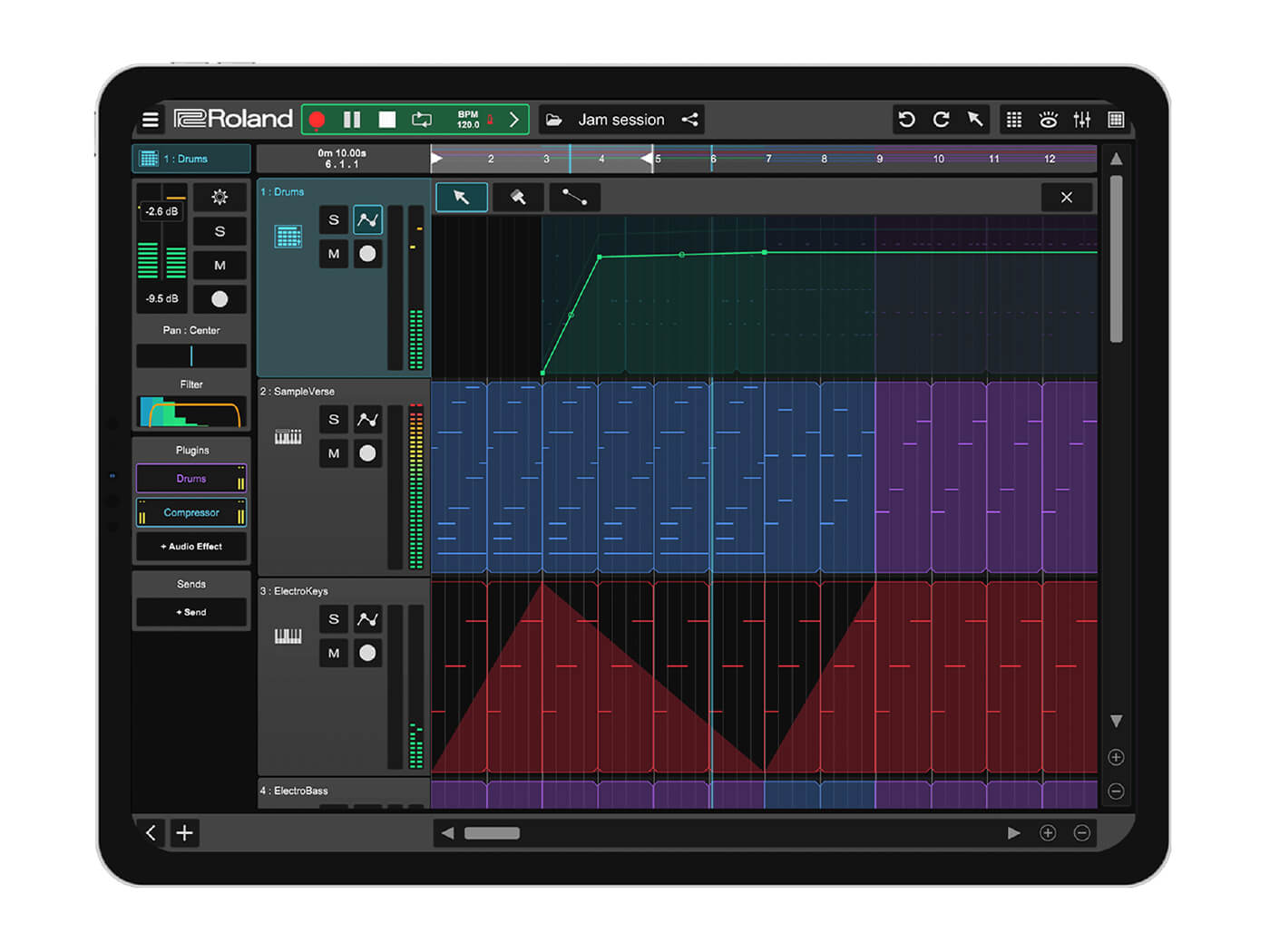Click bar 8 on the timeline ruler

(x=824, y=160)
